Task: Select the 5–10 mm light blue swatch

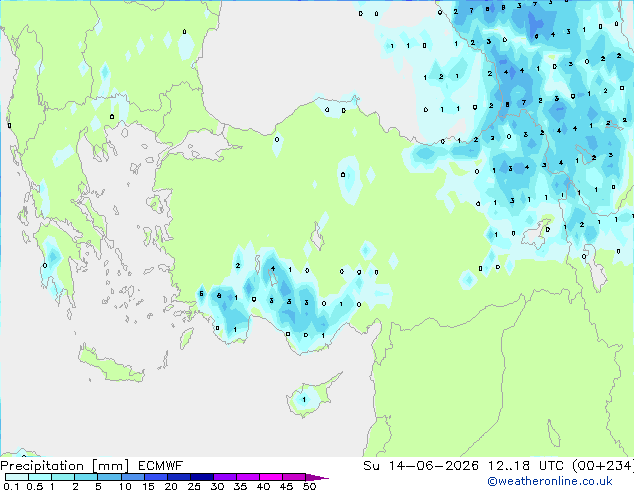Action: click(109, 477)
